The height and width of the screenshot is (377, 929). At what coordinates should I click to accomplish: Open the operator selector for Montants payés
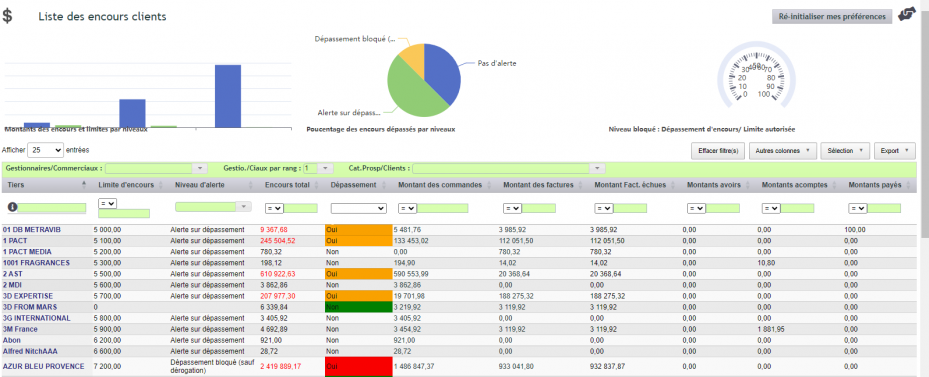(857, 209)
